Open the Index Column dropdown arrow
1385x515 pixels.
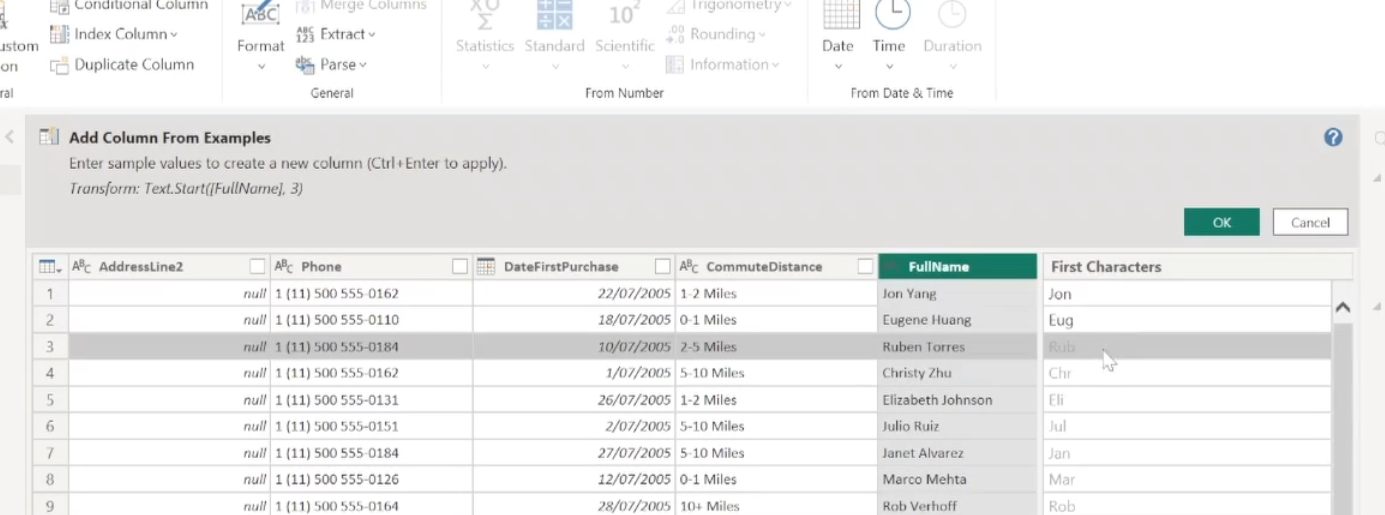point(174,35)
